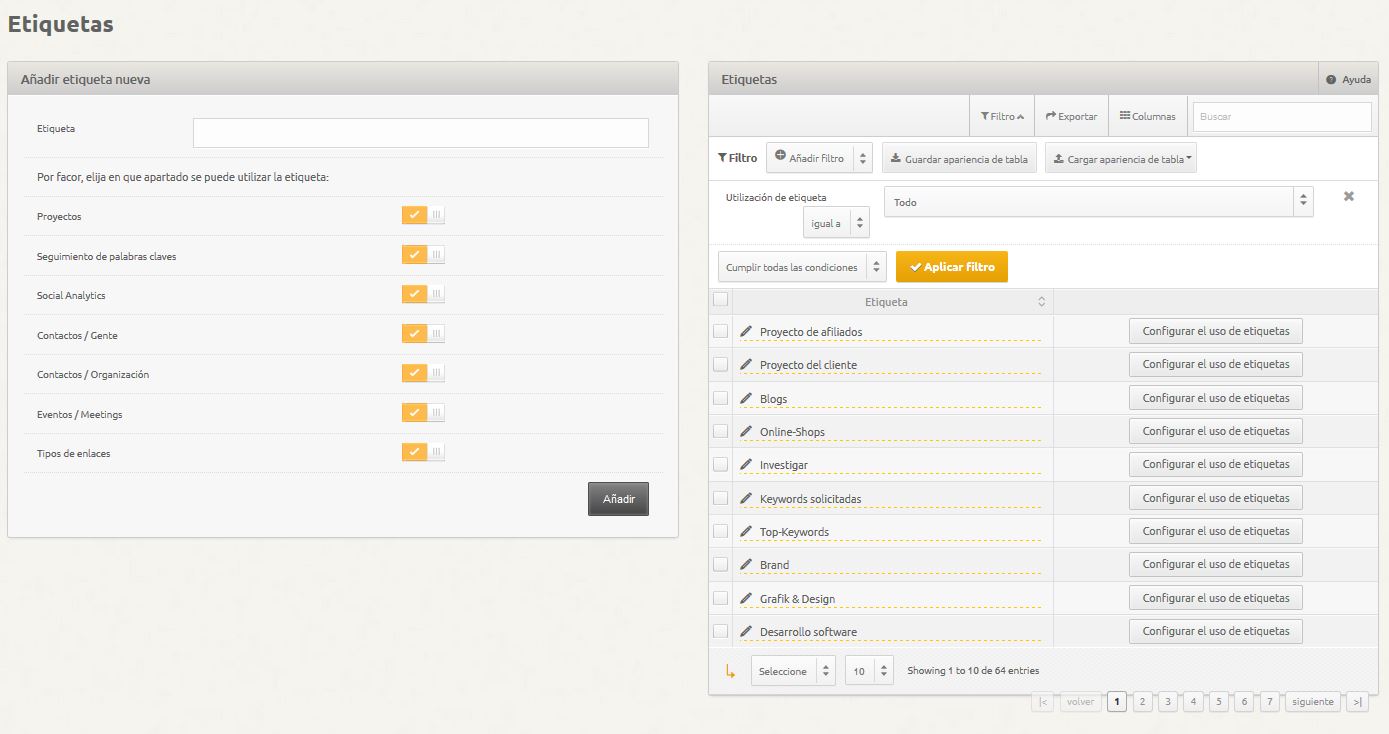Tick the checkbox for Desarrollo software row
1389x734 pixels.
tap(720, 631)
